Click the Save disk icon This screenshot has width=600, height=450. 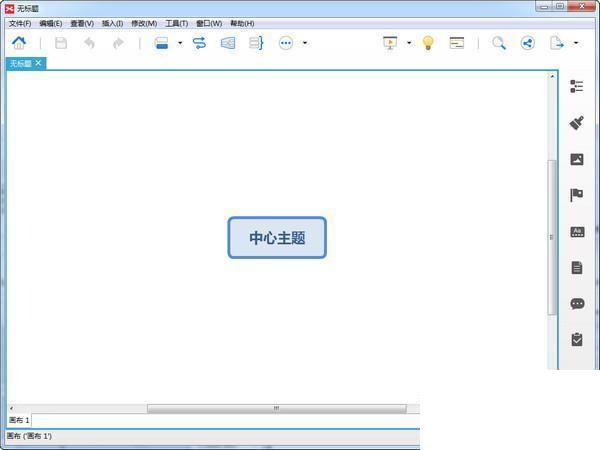tap(61, 43)
